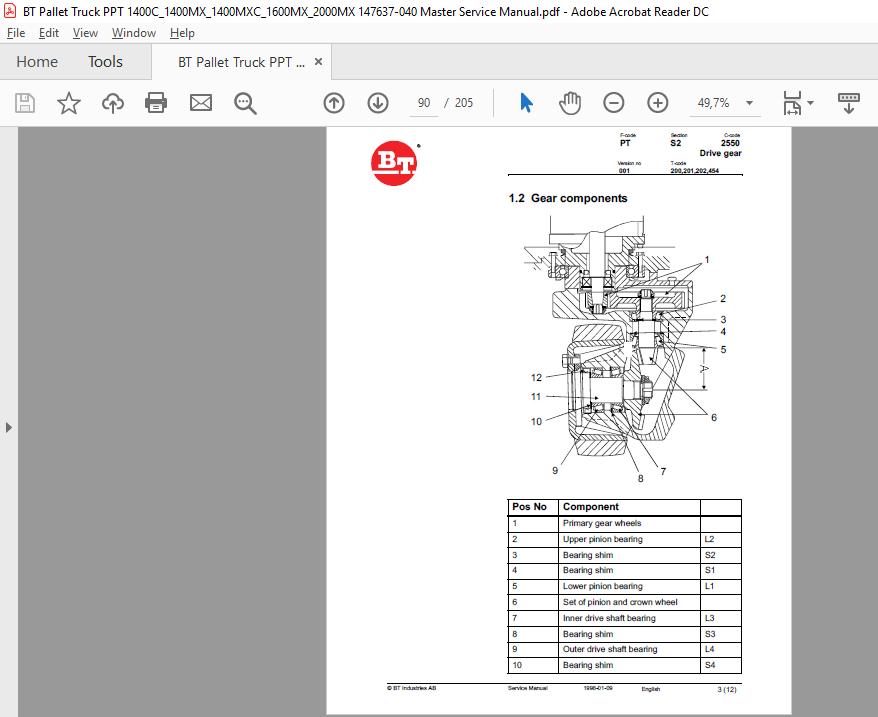Image resolution: width=878 pixels, height=717 pixels.
Task: Choose the Selection arrow tool
Action: click(526, 103)
